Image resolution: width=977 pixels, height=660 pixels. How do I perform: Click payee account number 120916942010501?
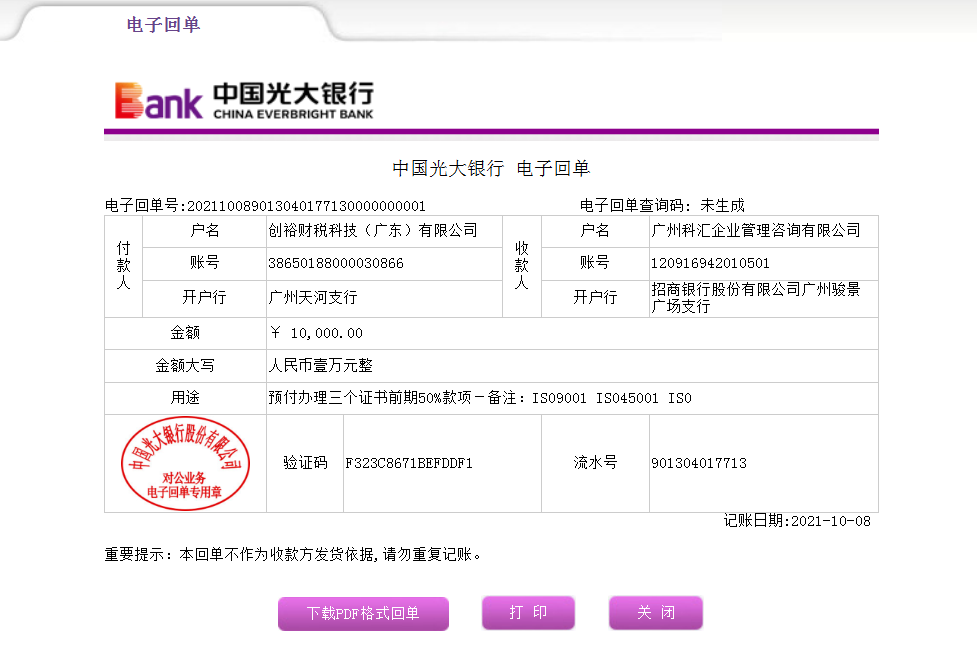point(710,264)
